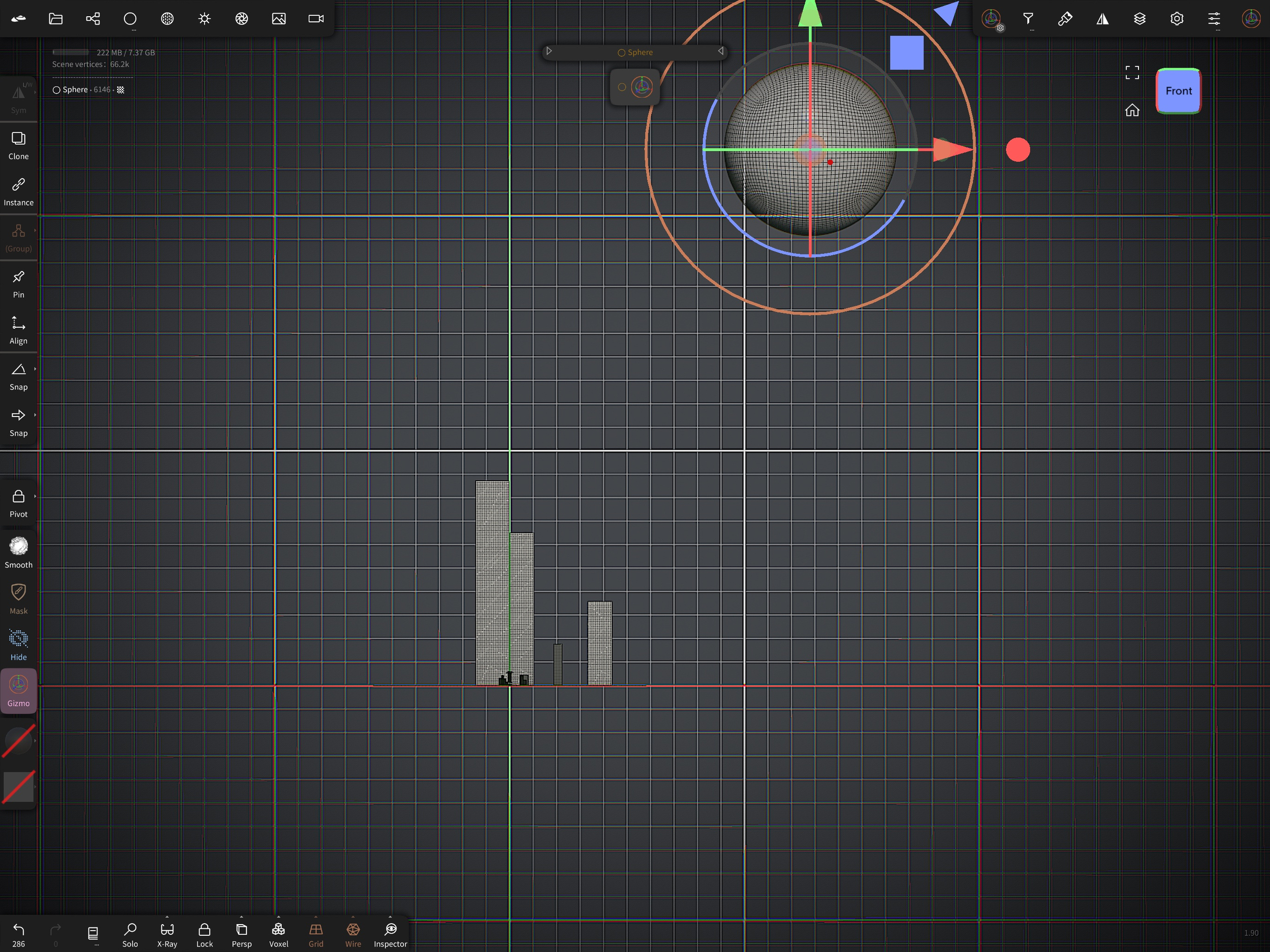The width and height of the screenshot is (1270, 952).
Task: Enable X-Ray view mode
Action: (167, 934)
